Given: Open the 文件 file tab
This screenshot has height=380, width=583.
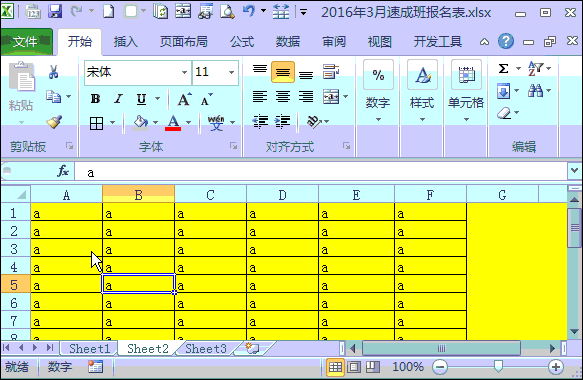Looking at the screenshot, I should (26, 42).
